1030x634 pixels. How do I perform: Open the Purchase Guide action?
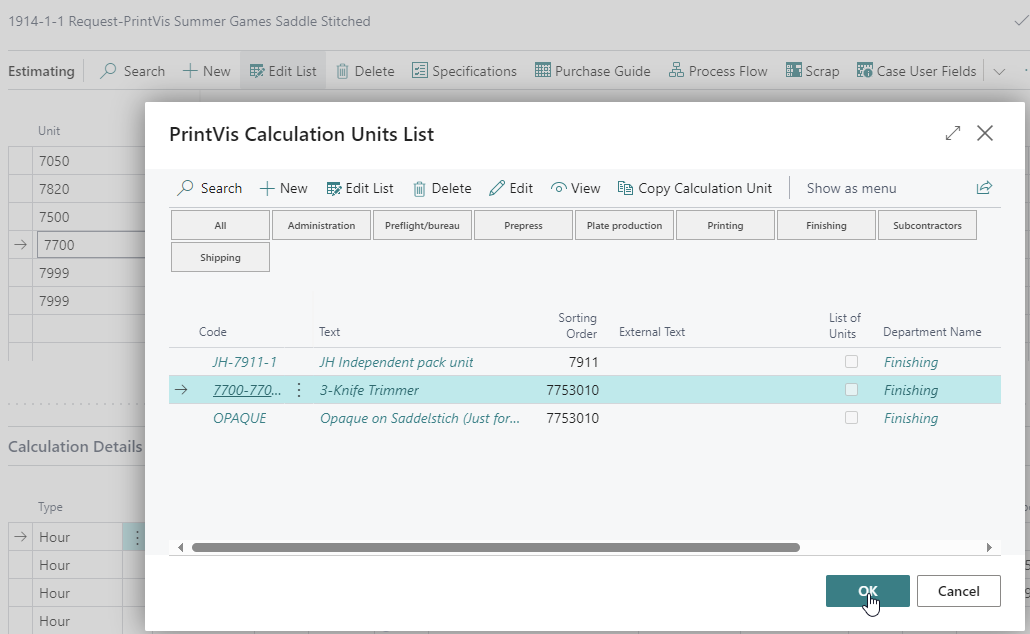[593, 71]
